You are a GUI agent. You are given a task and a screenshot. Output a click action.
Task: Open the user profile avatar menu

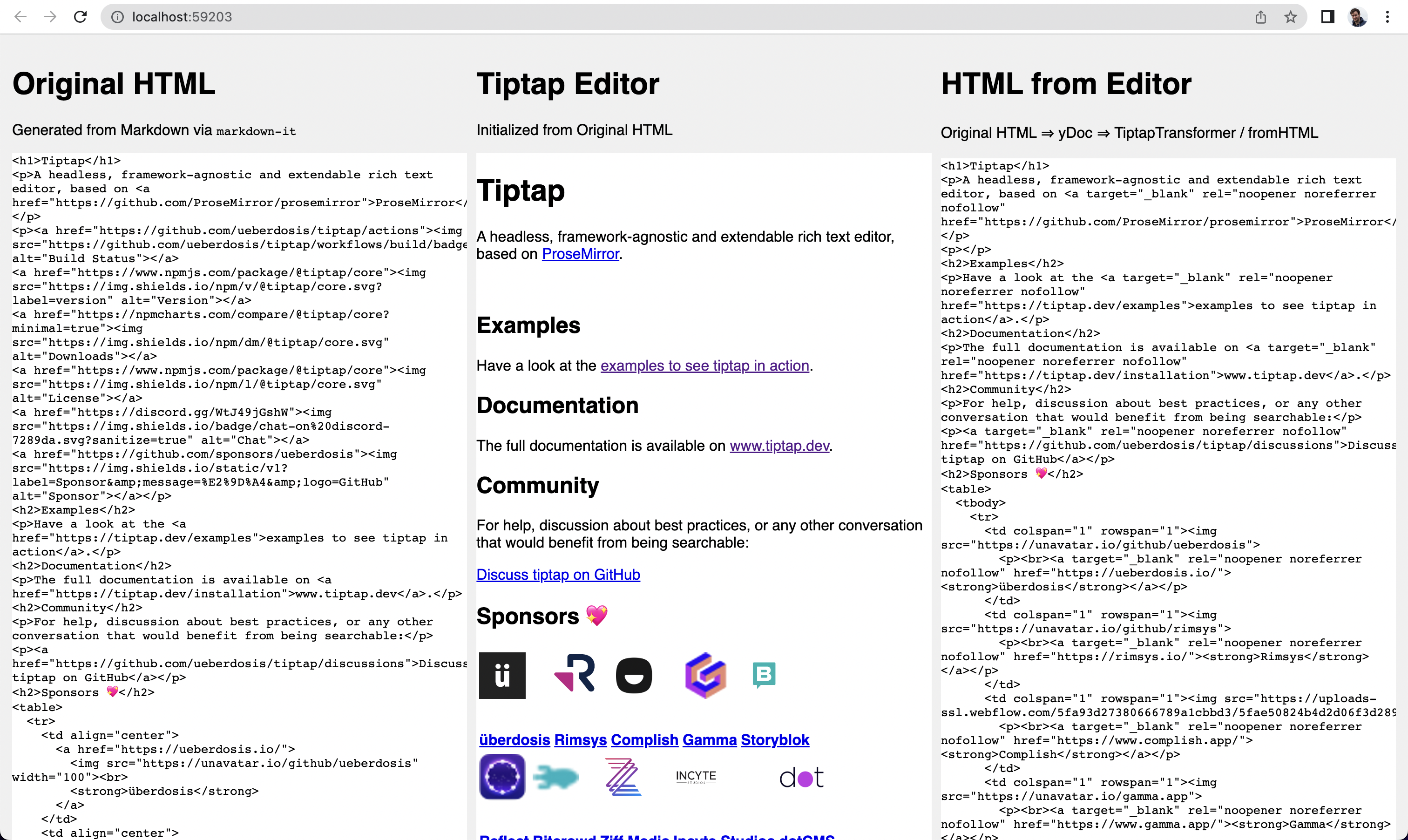click(1358, 17)
